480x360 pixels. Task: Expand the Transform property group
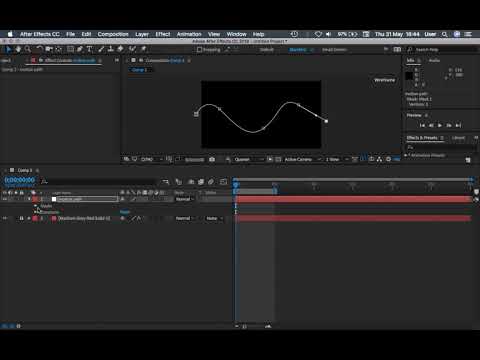tap(35, 212)
